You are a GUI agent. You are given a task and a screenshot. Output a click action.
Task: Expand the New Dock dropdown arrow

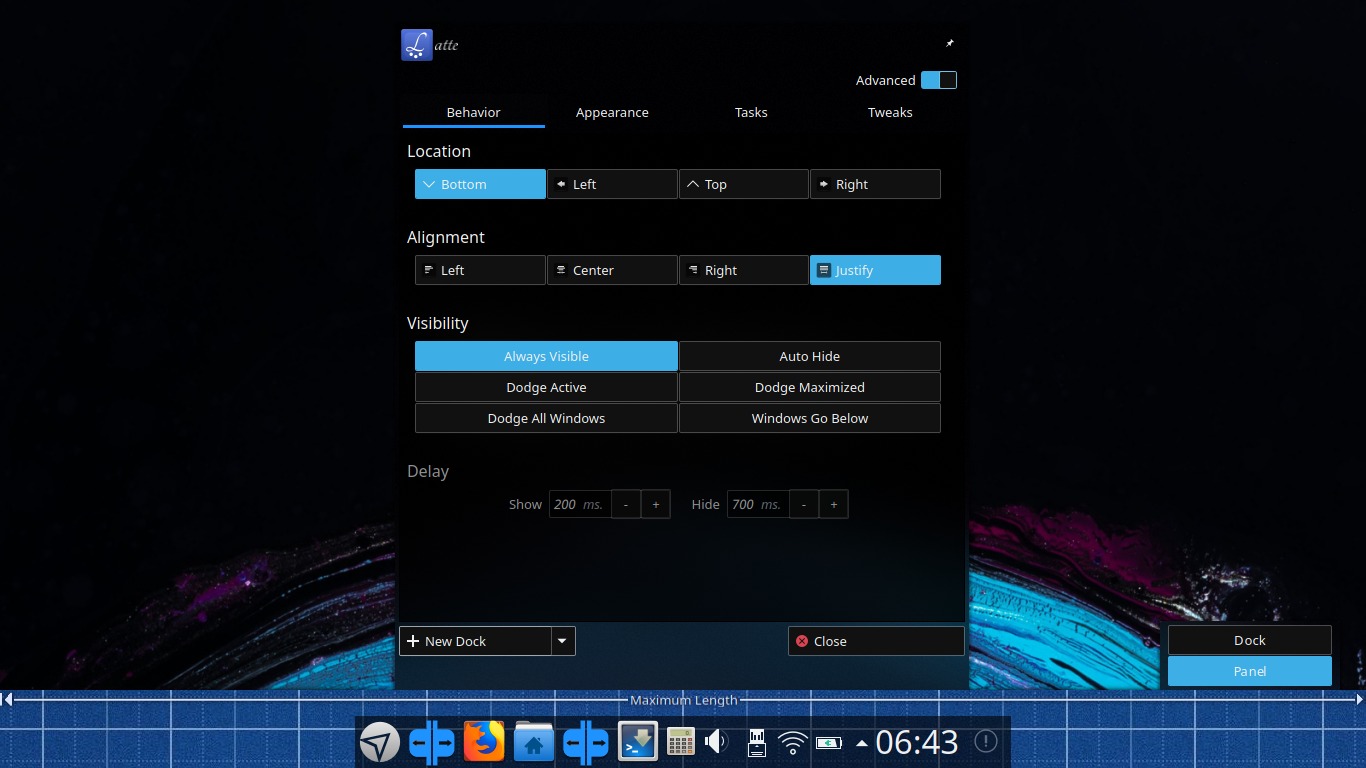(x=564, y=641)
